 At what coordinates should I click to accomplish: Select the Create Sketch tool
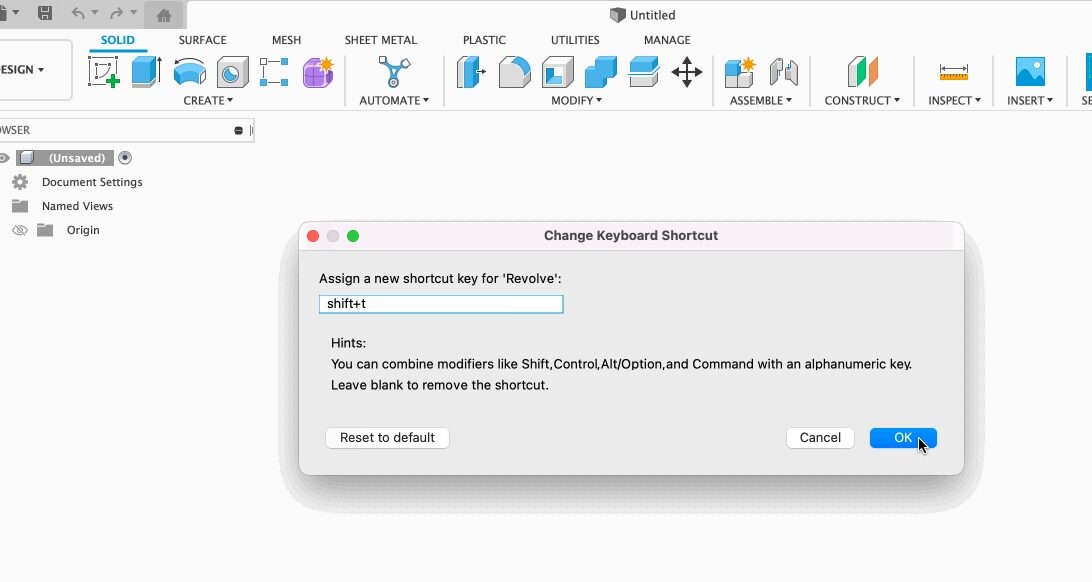point(104,72)
